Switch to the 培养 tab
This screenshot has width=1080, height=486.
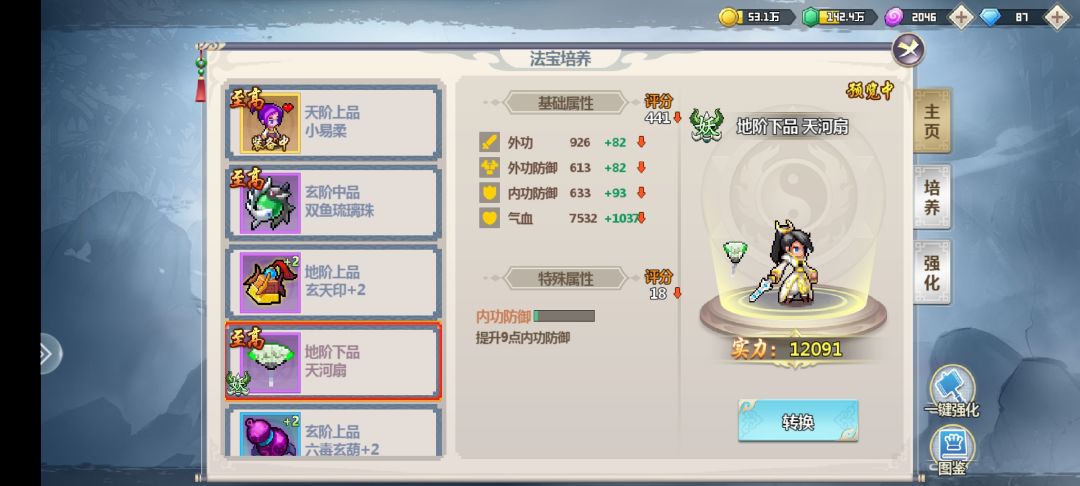[932, 196]
